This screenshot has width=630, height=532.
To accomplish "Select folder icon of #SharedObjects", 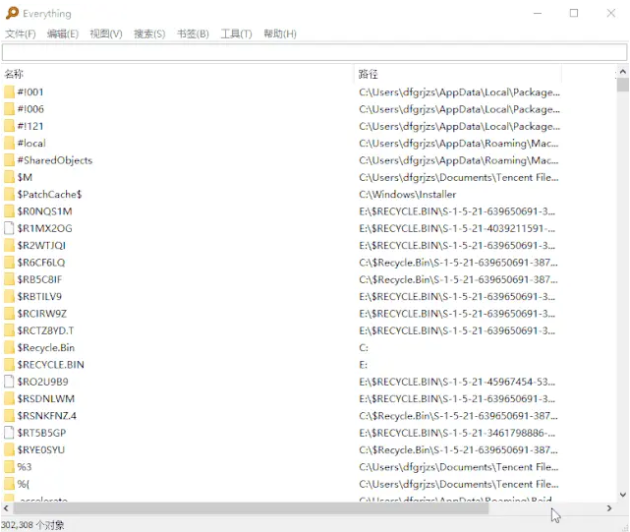I will [9, 160].
